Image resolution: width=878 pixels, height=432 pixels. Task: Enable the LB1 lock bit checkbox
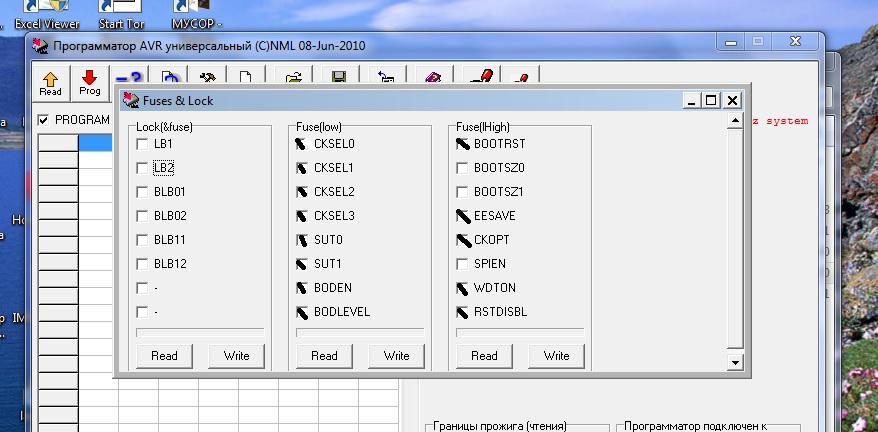click(142, 144)
